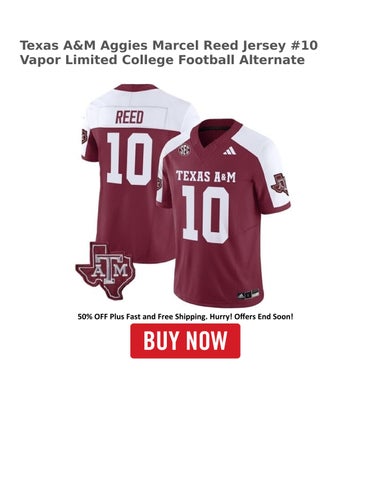Click the Texas-shaped A&M logo patch
This screenshot has height=480, width=371.
tap(105, 271)
